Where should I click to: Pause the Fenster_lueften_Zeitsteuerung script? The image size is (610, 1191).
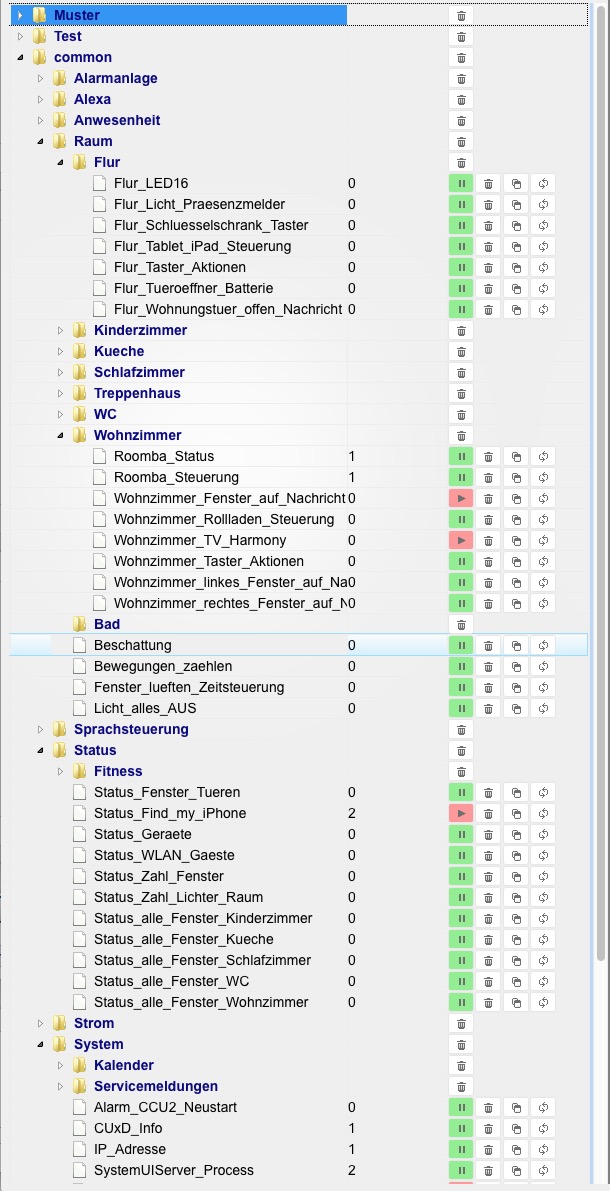point(461,687)
